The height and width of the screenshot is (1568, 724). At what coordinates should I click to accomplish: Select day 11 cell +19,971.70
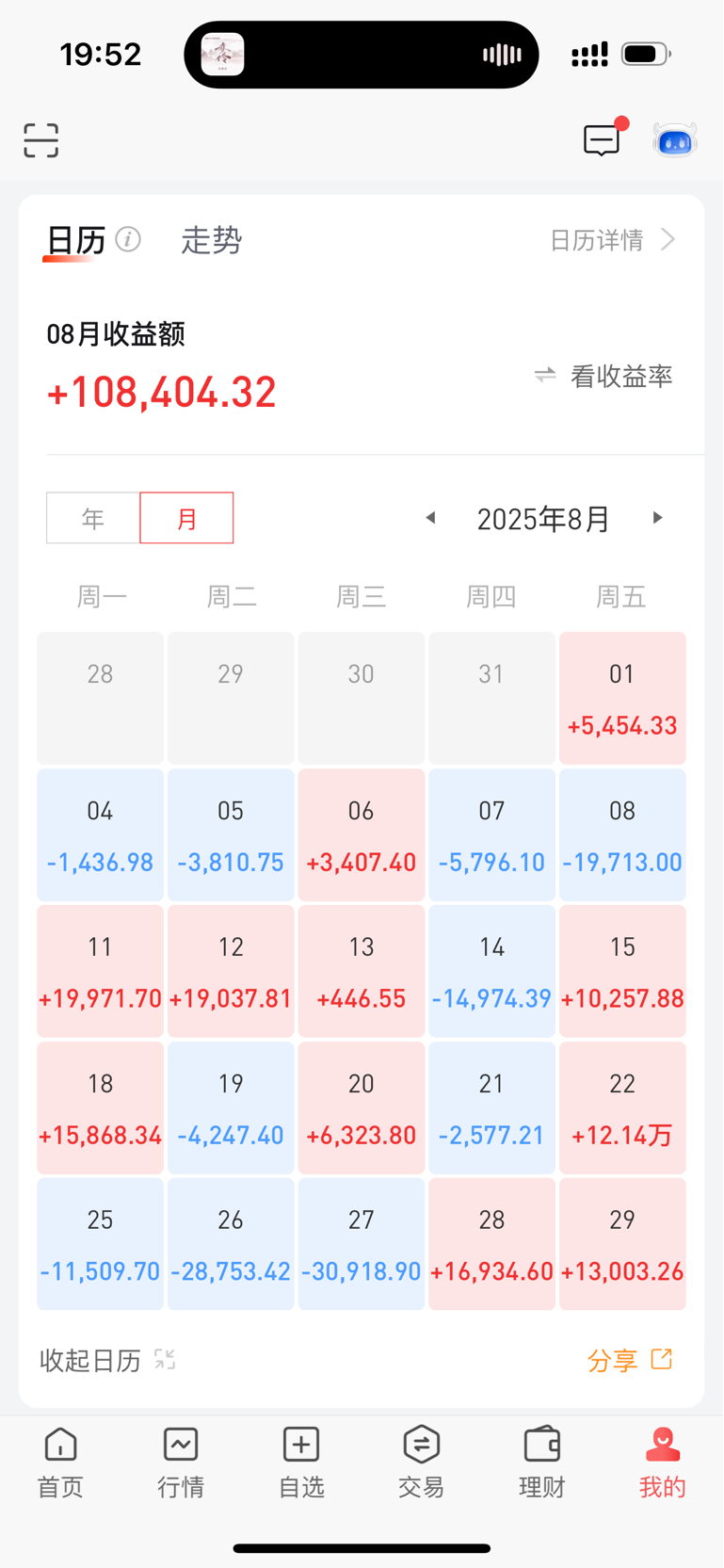tap(100, 971)
